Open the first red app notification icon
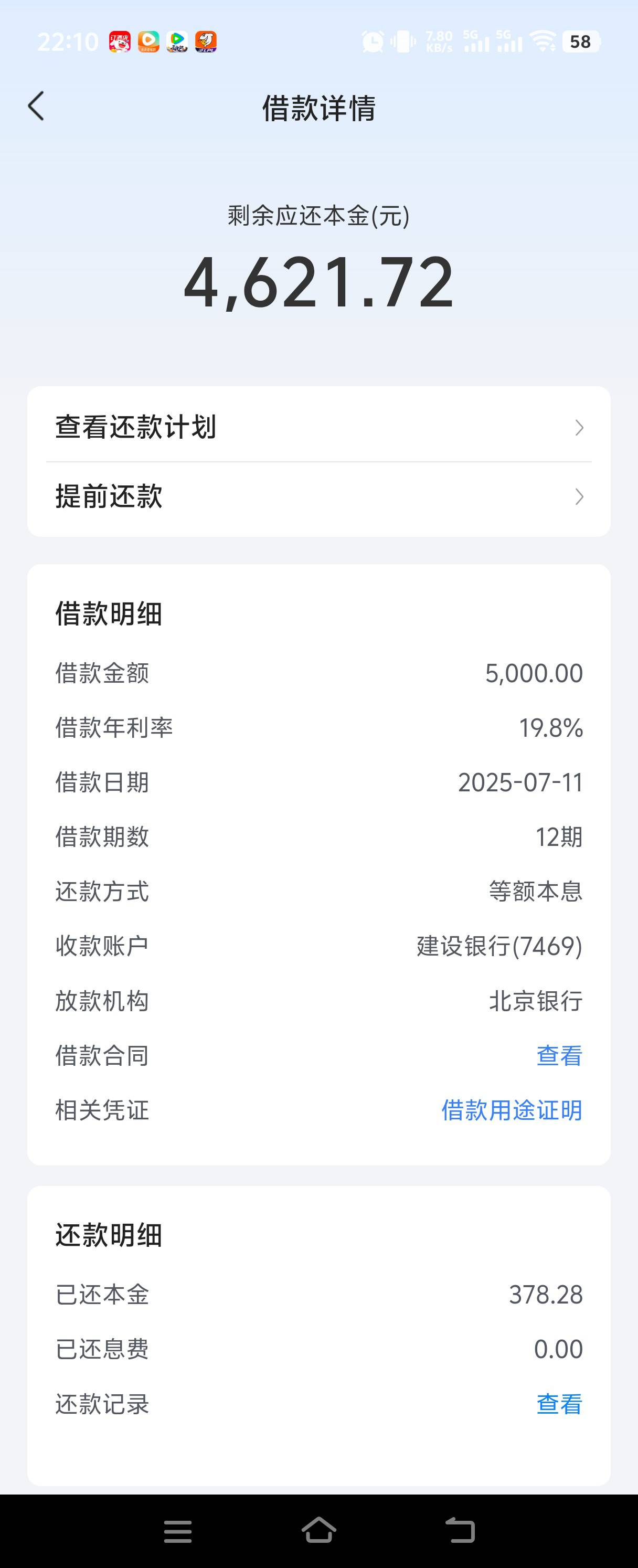 click(120, 41)
